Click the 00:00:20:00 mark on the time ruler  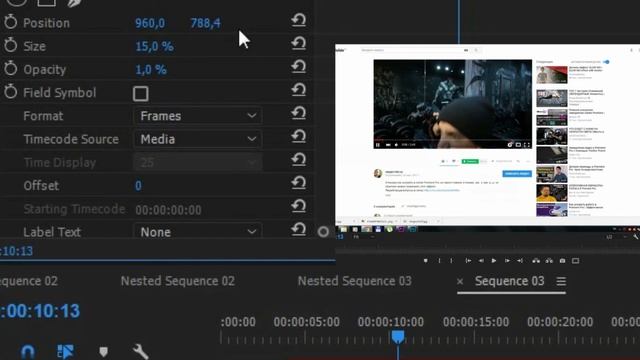560,322
